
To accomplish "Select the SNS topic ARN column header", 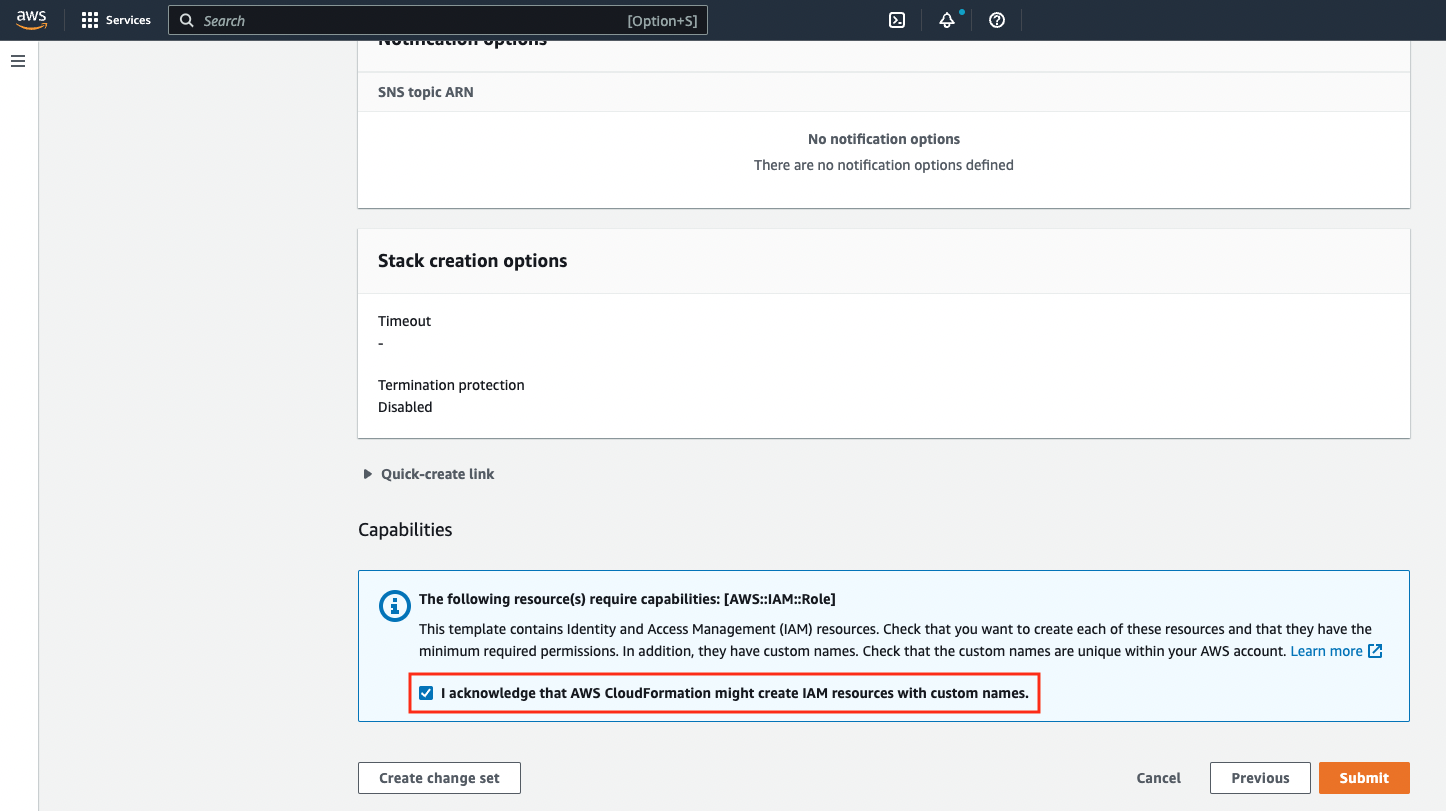I will pos(426,92).
